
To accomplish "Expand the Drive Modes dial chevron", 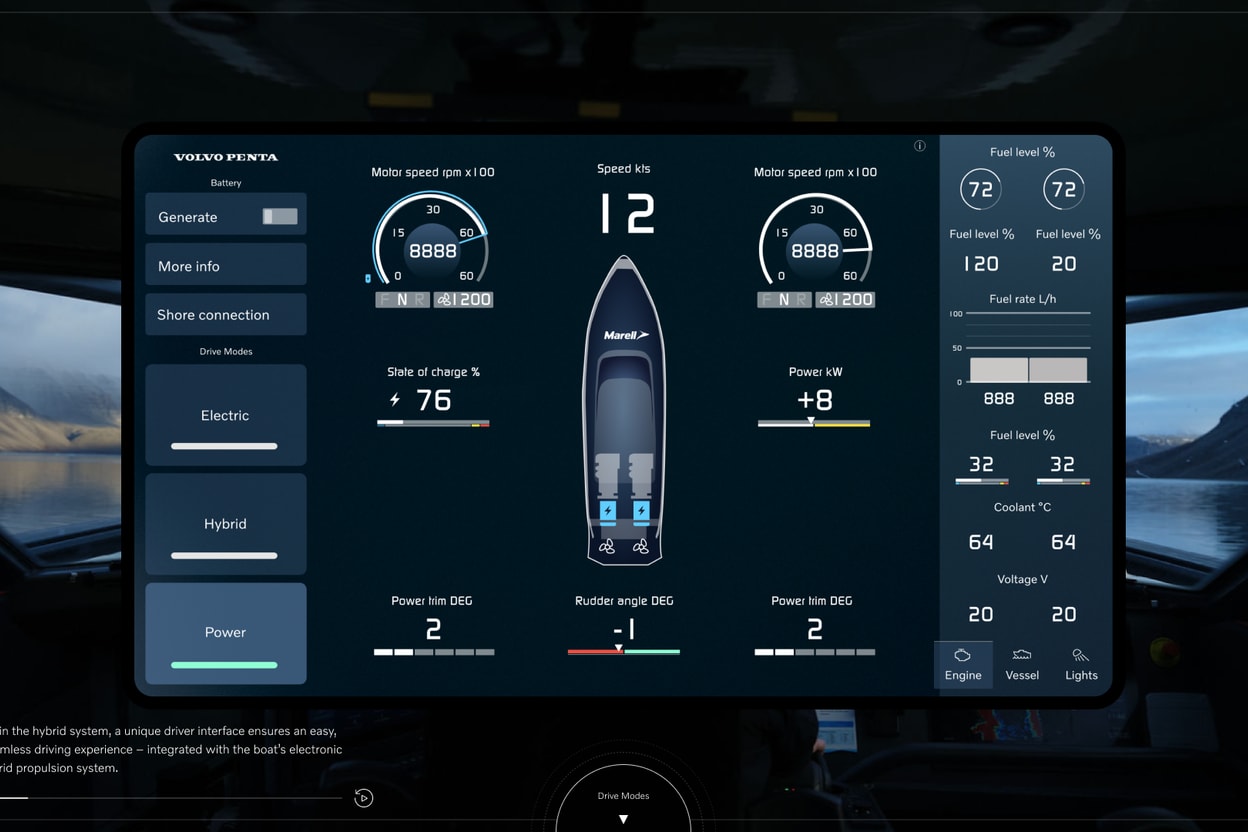I will [x=622, y=817].
